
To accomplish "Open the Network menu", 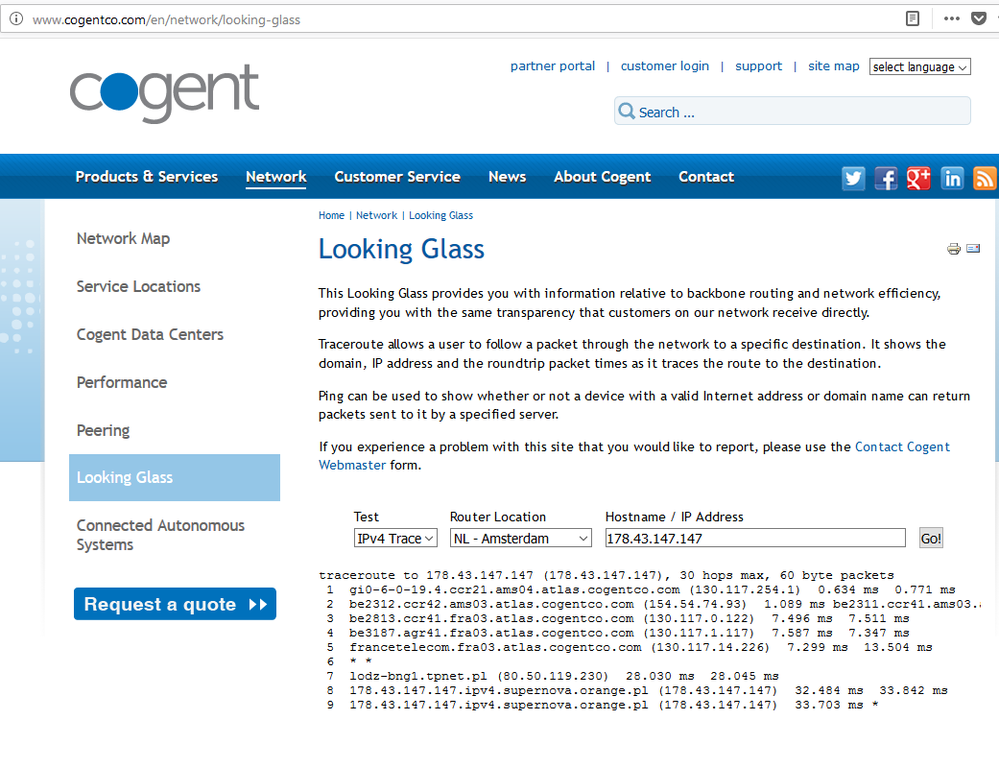I will [276, 177].
